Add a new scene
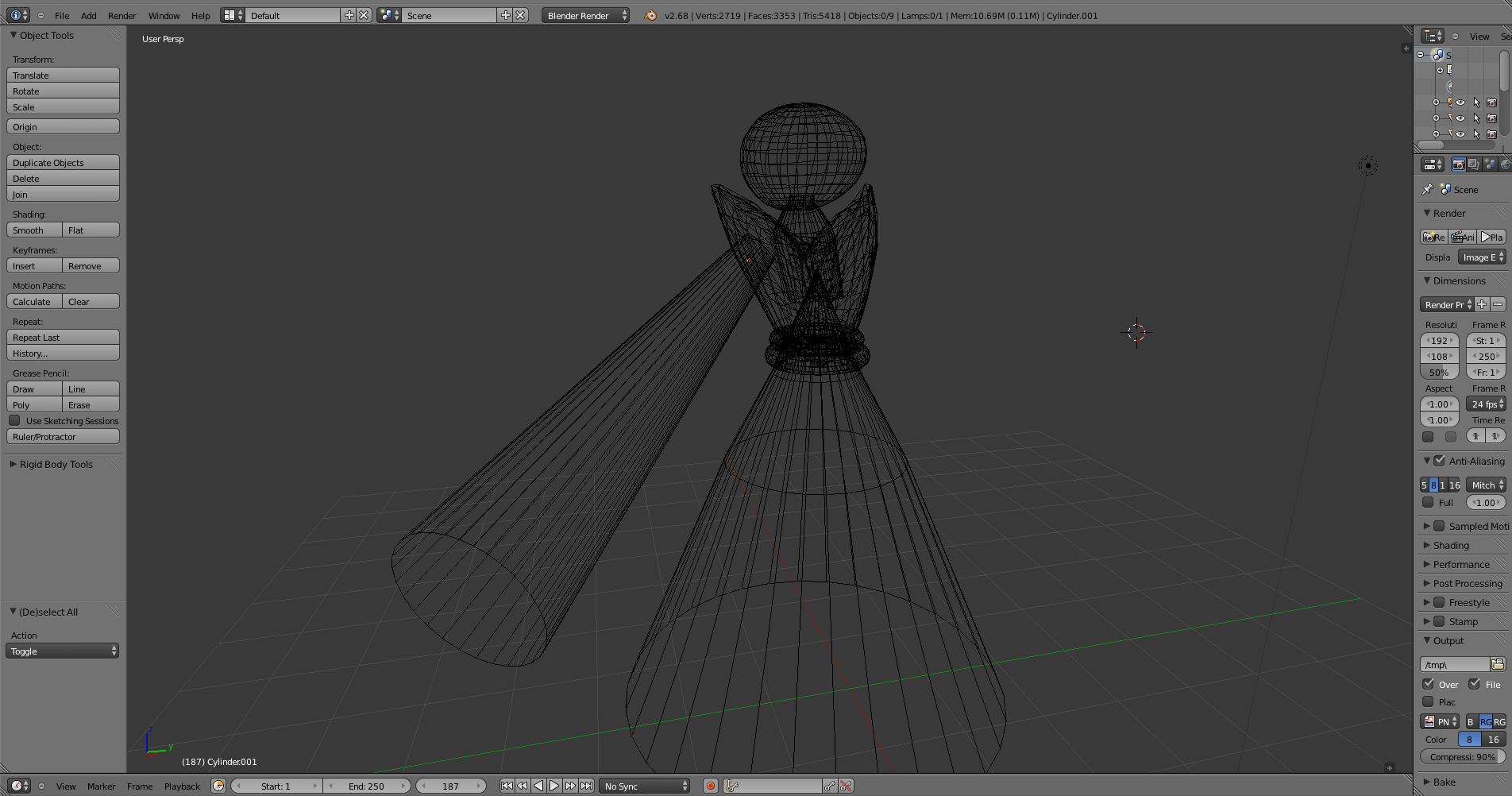This screenshot has height=796, width=1512. point(505,15)
